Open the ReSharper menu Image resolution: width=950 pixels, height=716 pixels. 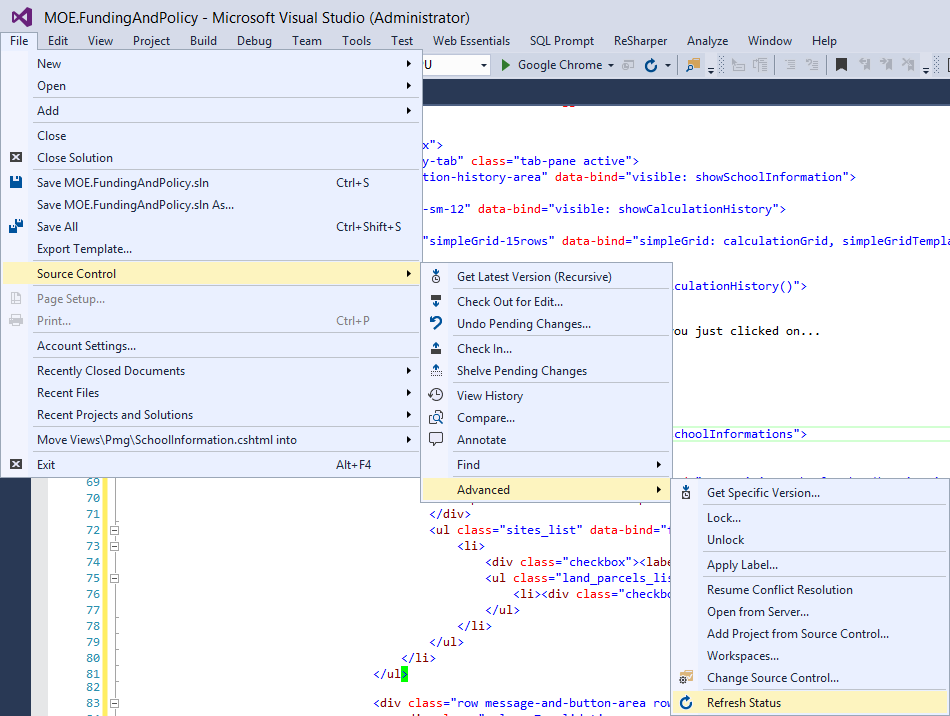tap(640, 41)
